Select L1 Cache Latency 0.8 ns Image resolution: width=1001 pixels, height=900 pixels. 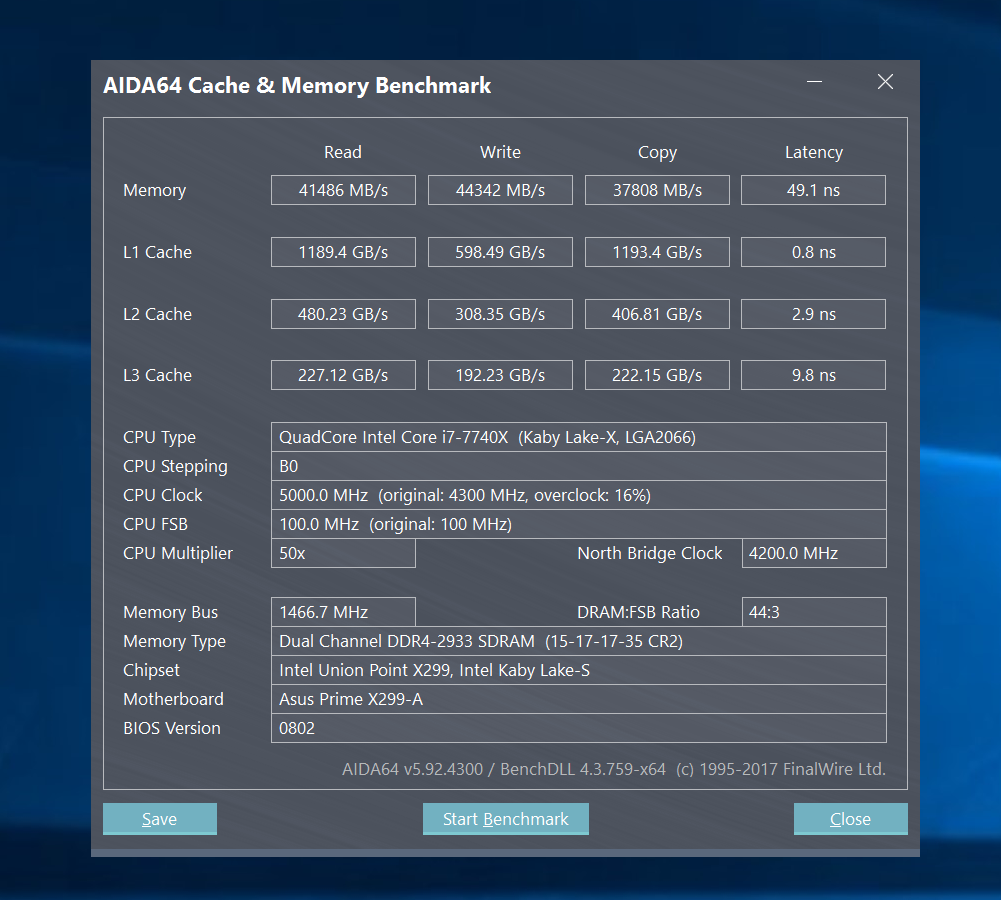click(813, 252)
